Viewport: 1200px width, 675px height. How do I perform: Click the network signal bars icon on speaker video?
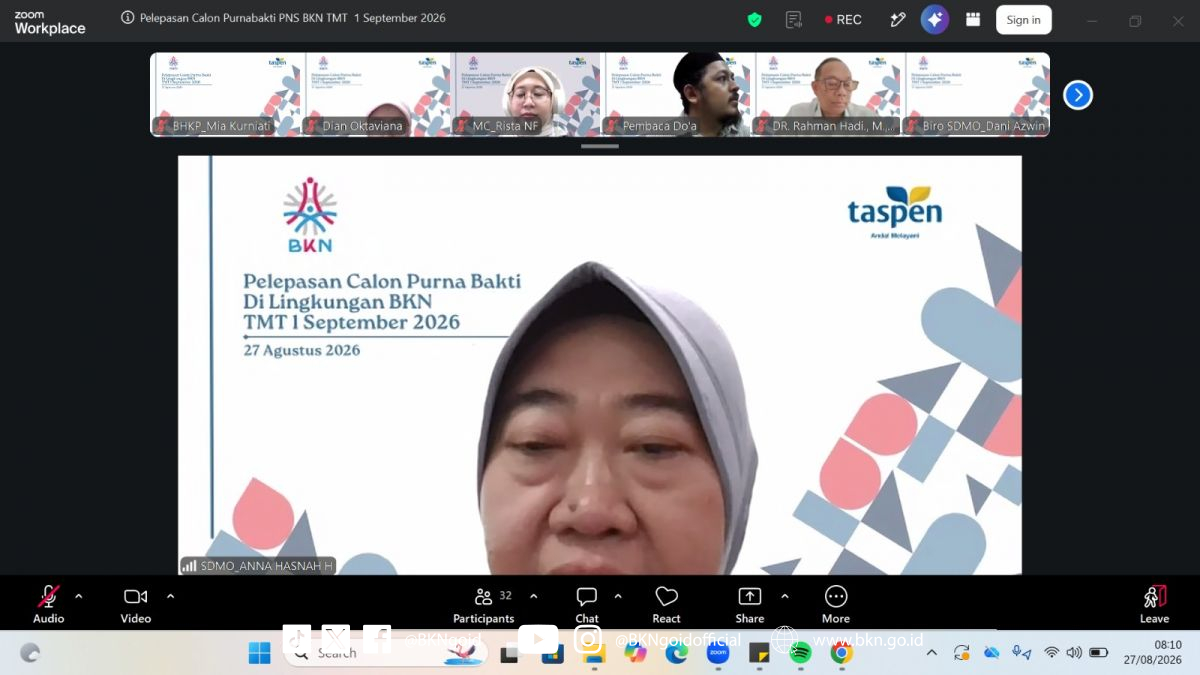[189, 566]
